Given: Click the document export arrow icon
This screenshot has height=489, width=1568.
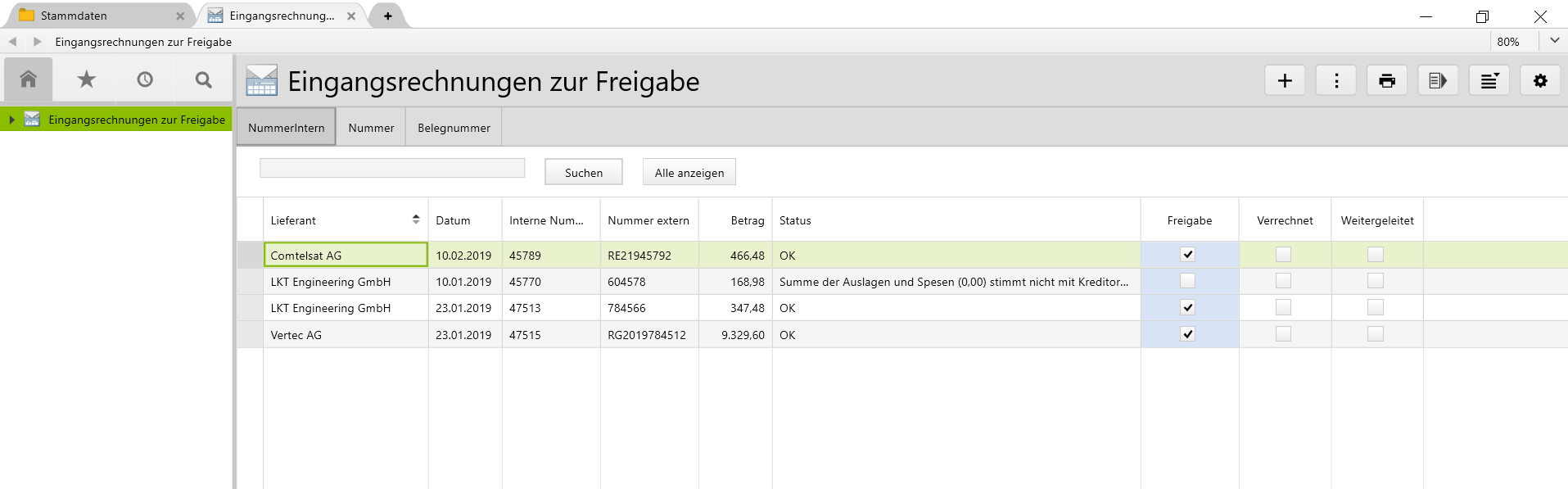Looking at the screenshot, I should click(1438, 80).
